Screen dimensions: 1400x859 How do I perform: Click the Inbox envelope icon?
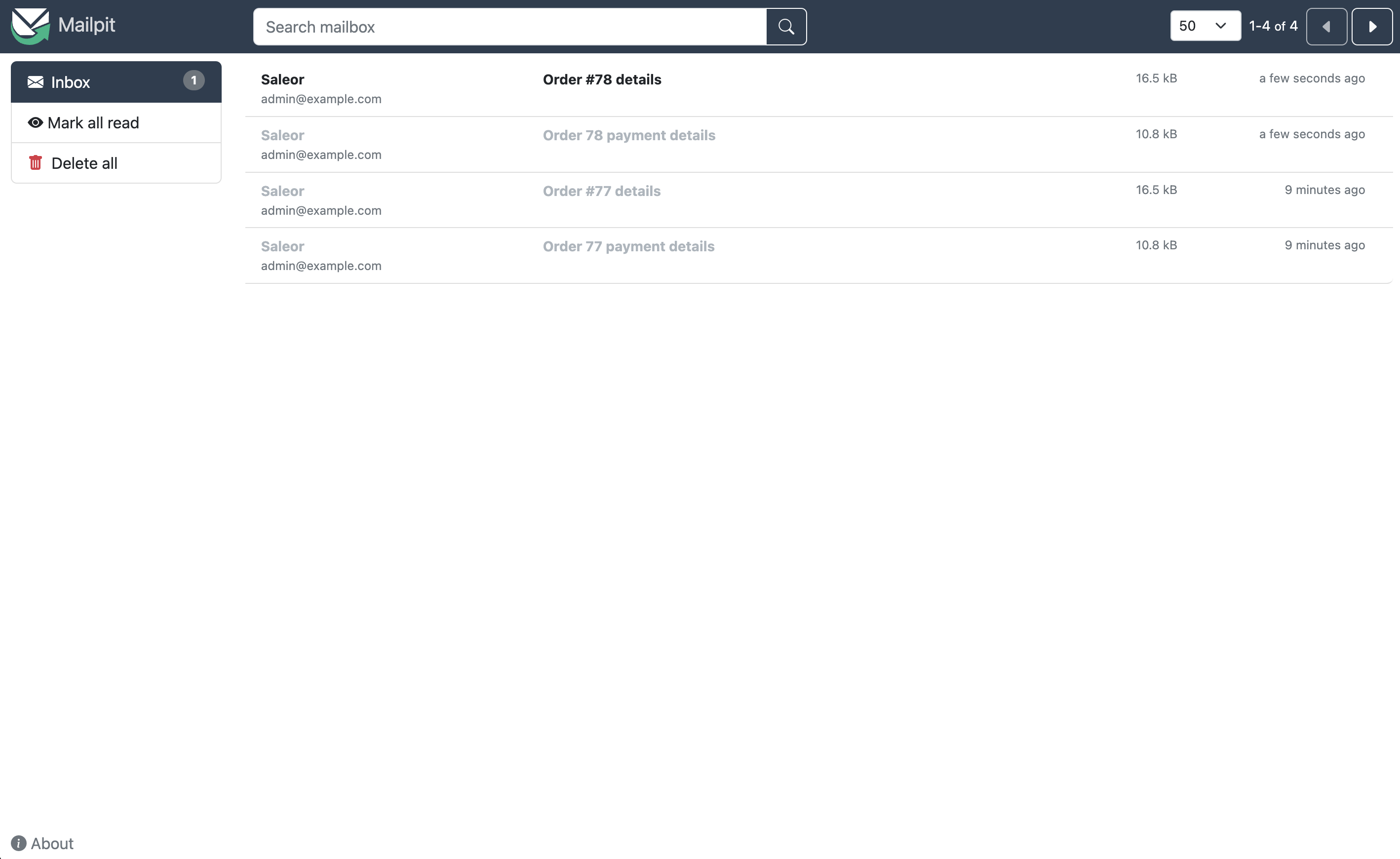pos(35,82)
